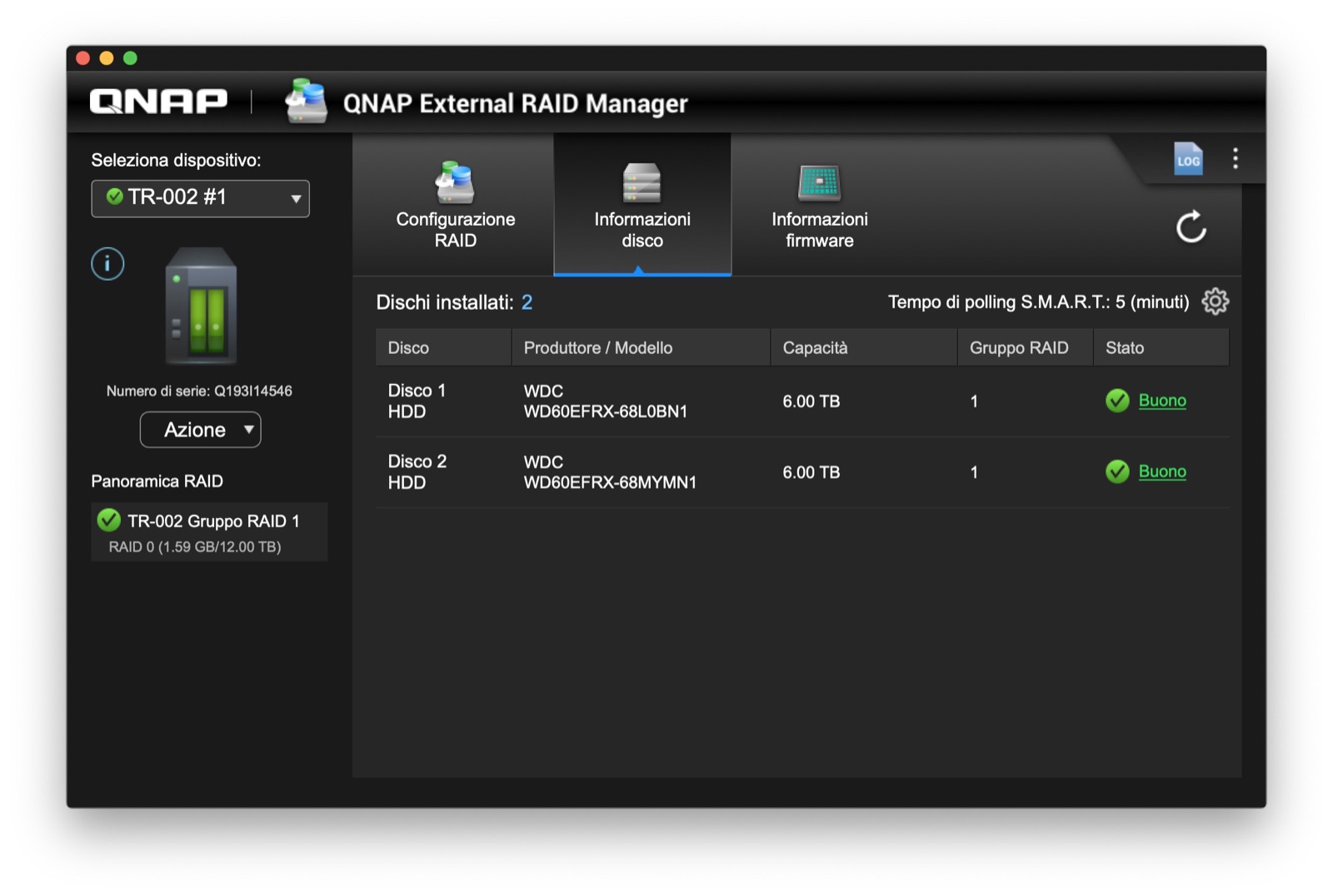Open S.M.A.R.T. polling settings gear

click(x=1216, y=301)
